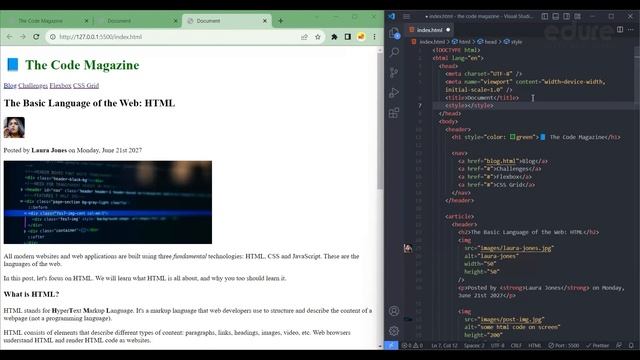Open the Run and Debug view
Viewport: 640px width, 360px height.
click(394, 93)
